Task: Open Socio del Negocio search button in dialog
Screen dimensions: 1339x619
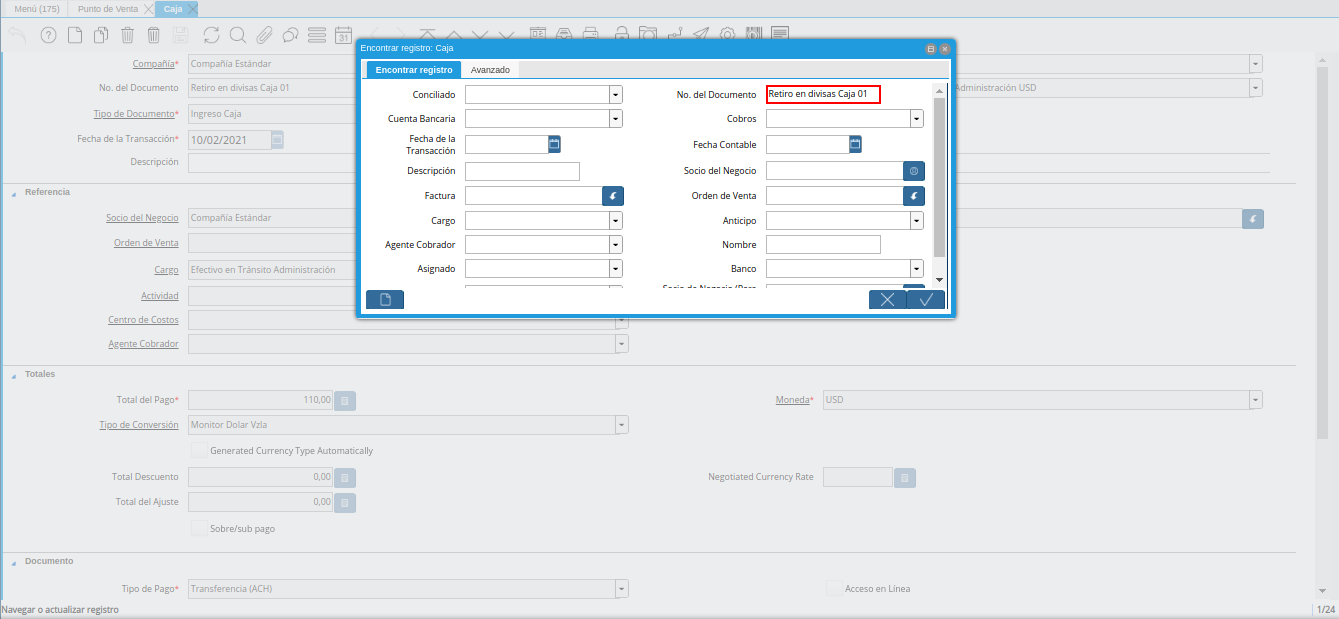Action: (x=913, y=171)
